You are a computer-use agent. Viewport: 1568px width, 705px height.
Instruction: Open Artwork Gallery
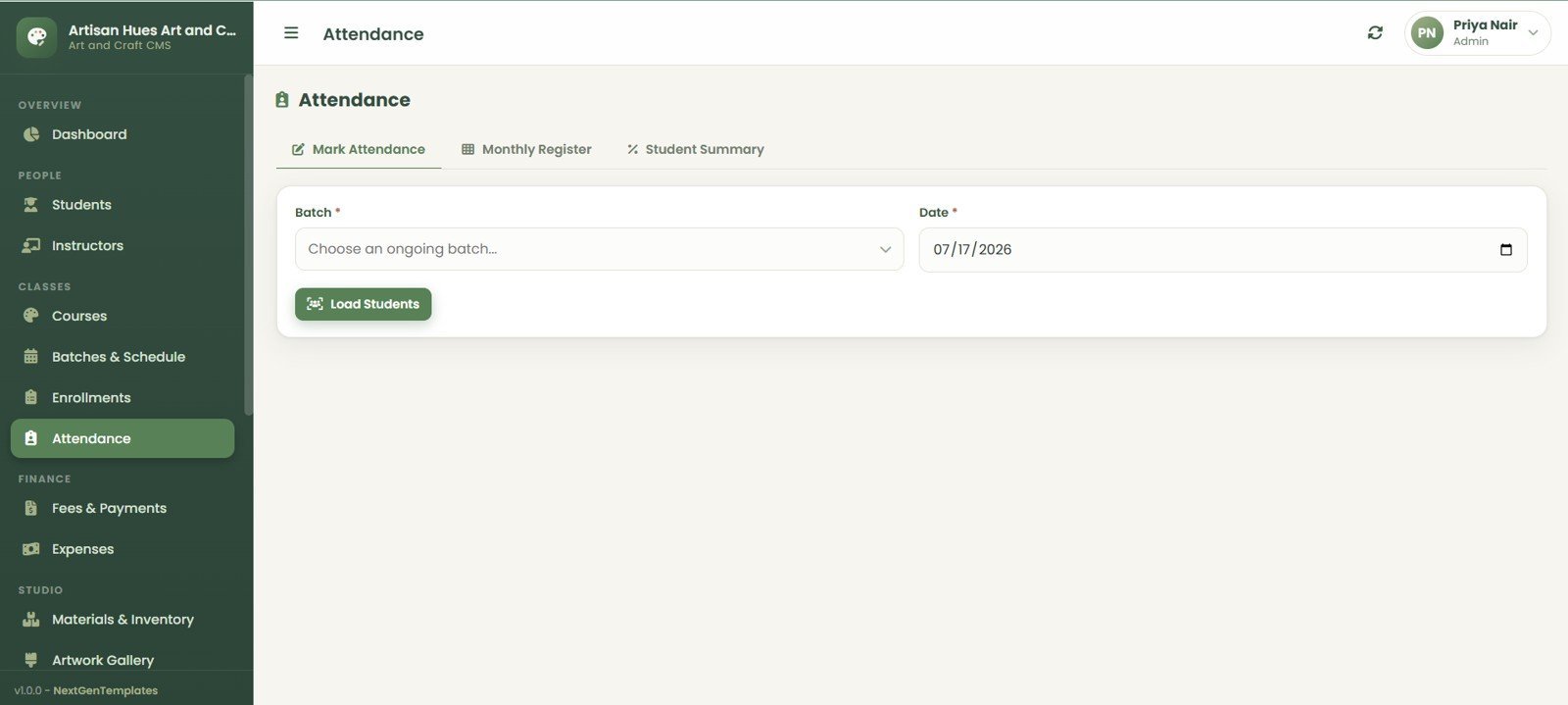pyautogui.click(x=122, y=660)
